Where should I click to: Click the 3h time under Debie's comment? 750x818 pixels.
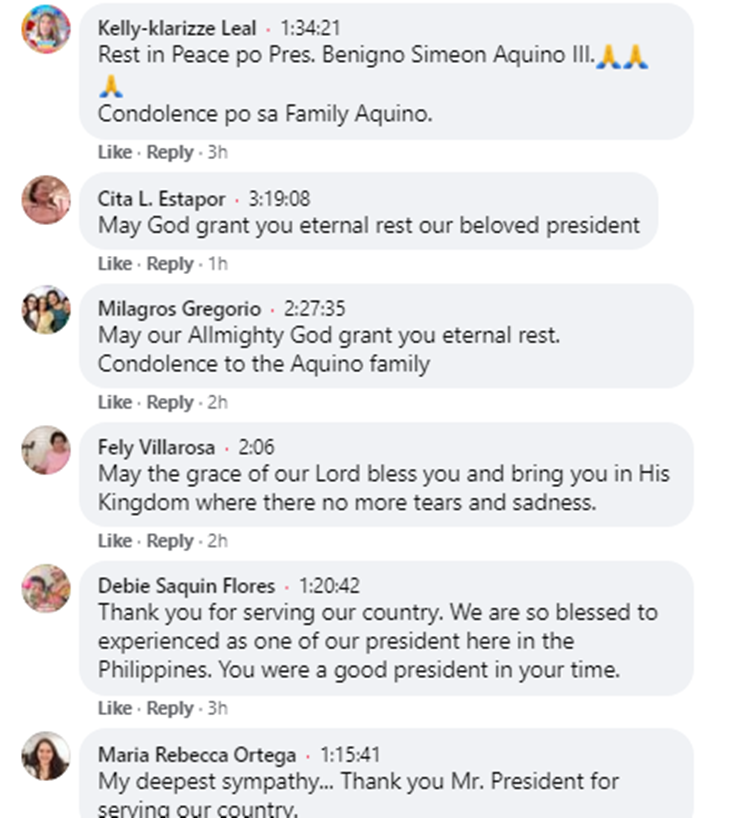pos(215,709)
